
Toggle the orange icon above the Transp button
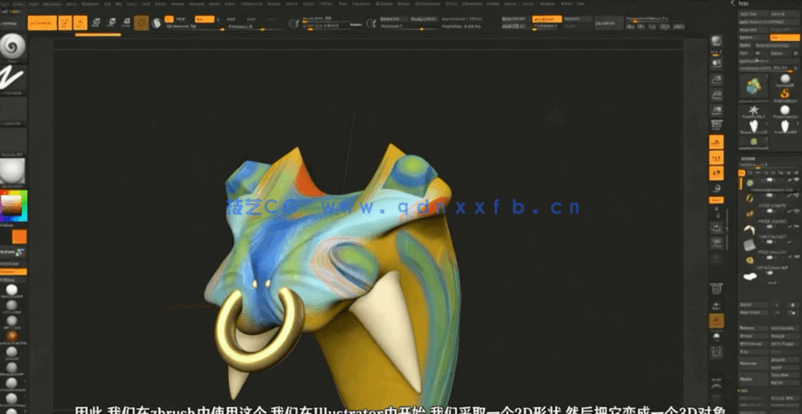pos(716,321)
